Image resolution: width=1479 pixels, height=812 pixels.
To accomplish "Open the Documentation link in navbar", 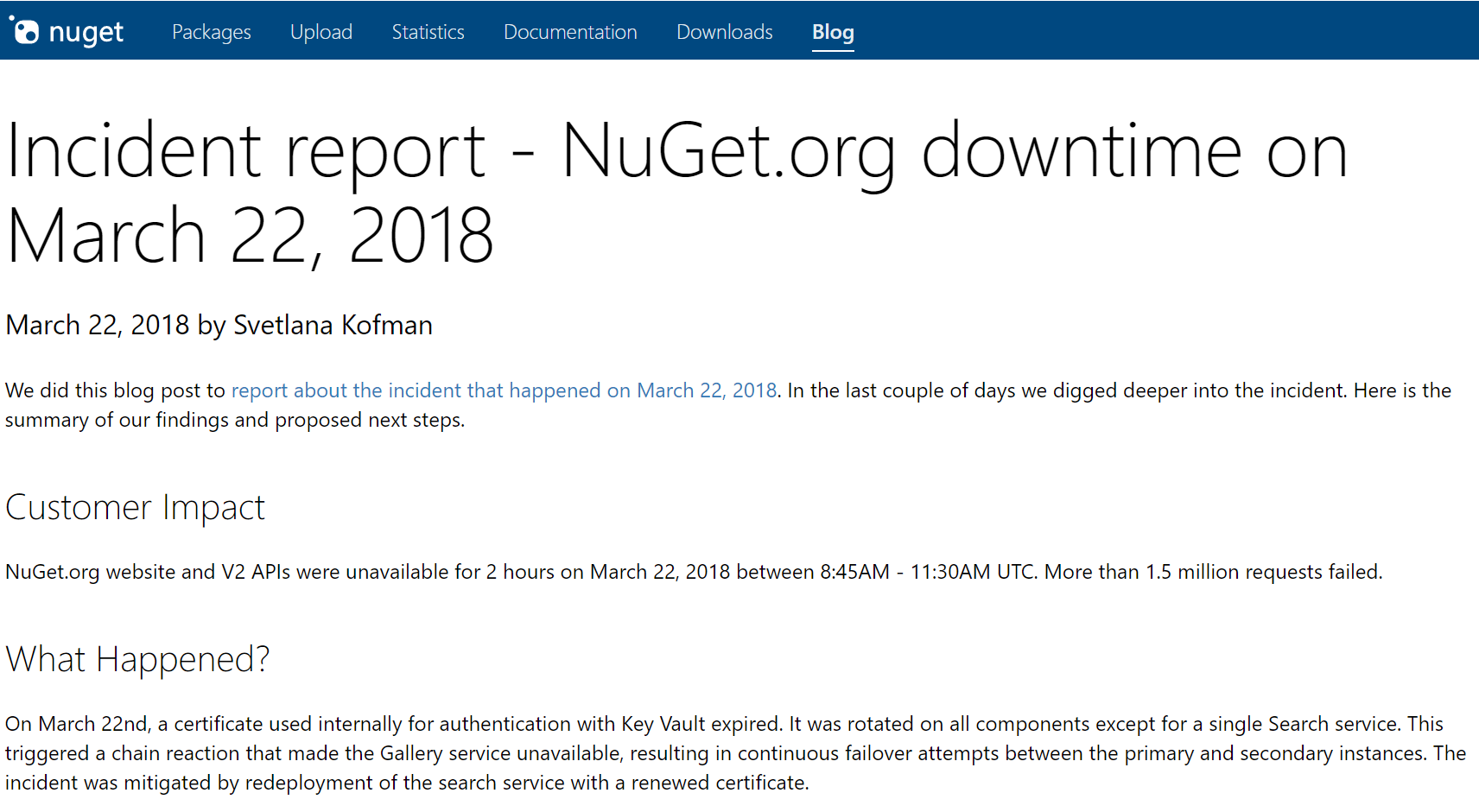I will tap(570, 32).
